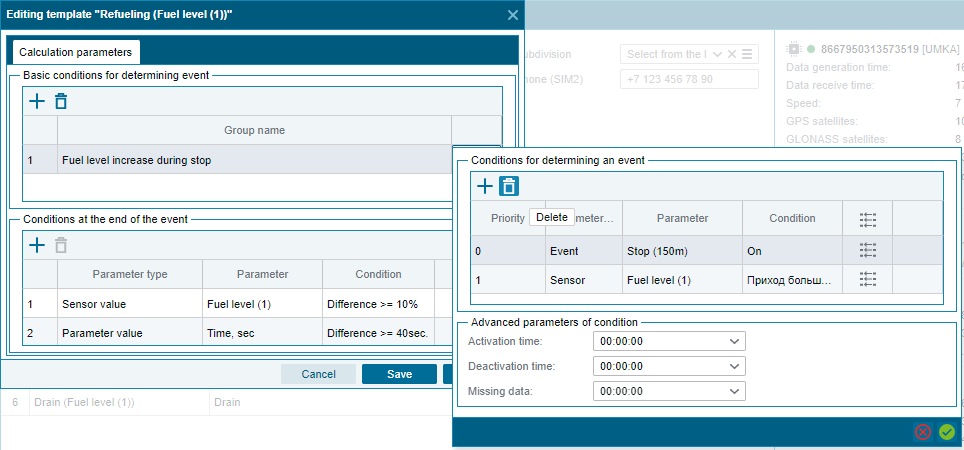Open settings icon for Stop (150m) row

pos(867,250)
